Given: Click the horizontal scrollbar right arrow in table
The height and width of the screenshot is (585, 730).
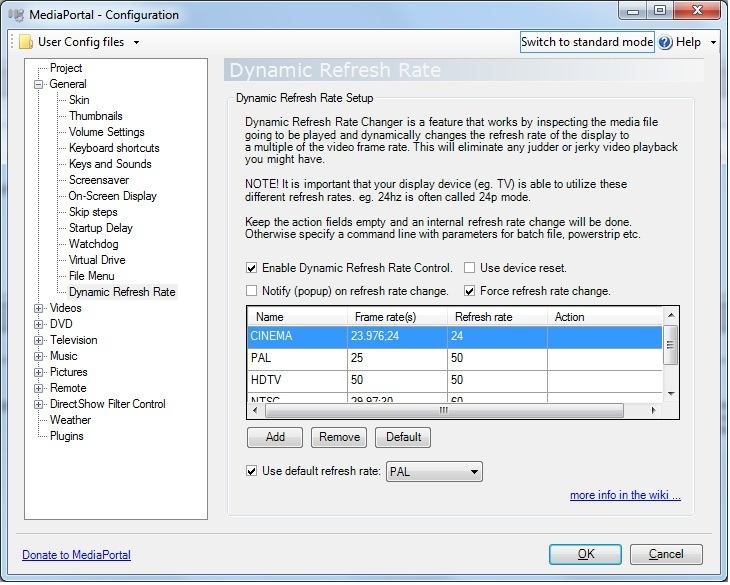Looking at the screenshot, I should 655,411.
